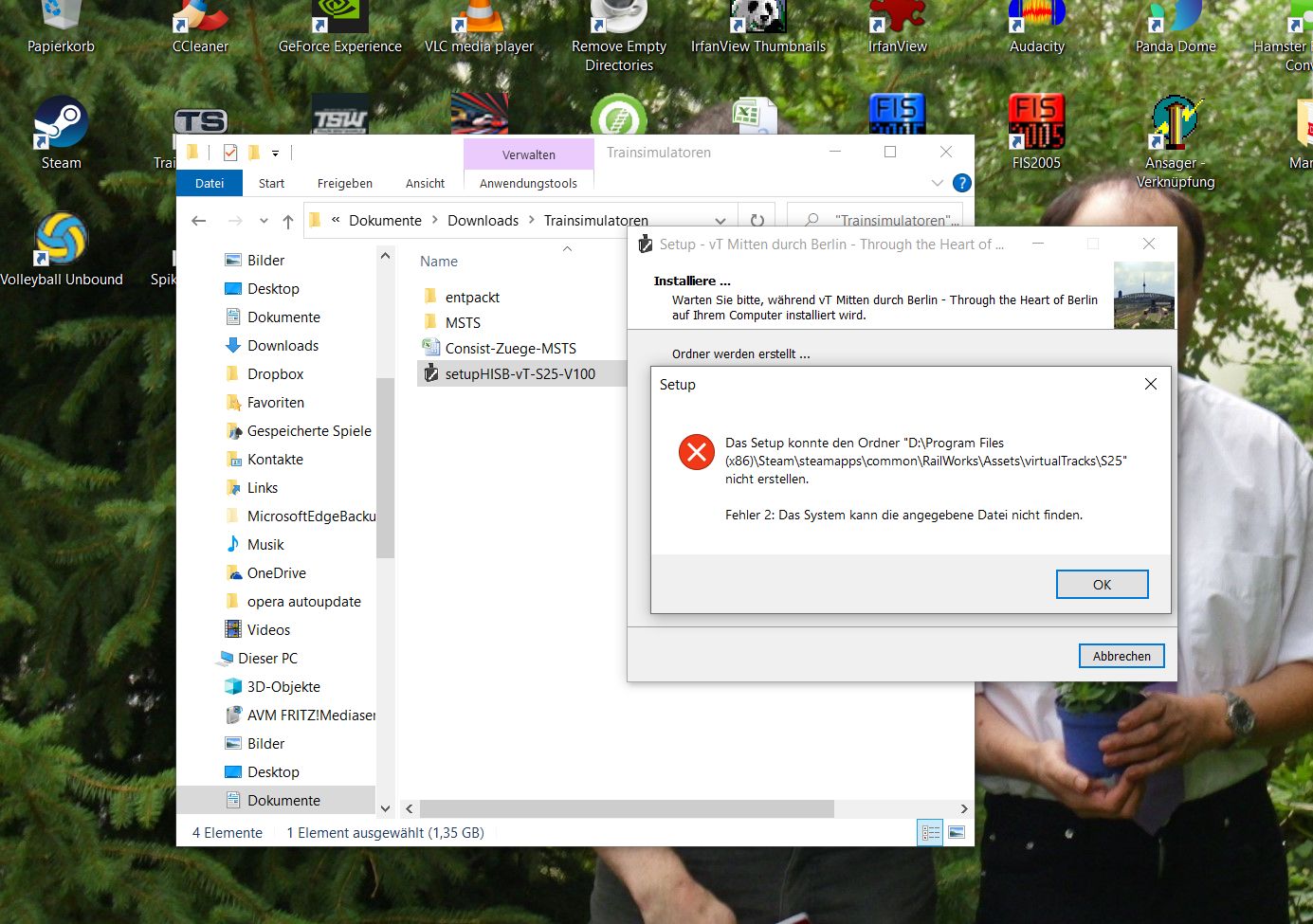Click the Abbrechen button in the installer
1313x924 pixels.
pyautogui.click(x=1121, y=656)
